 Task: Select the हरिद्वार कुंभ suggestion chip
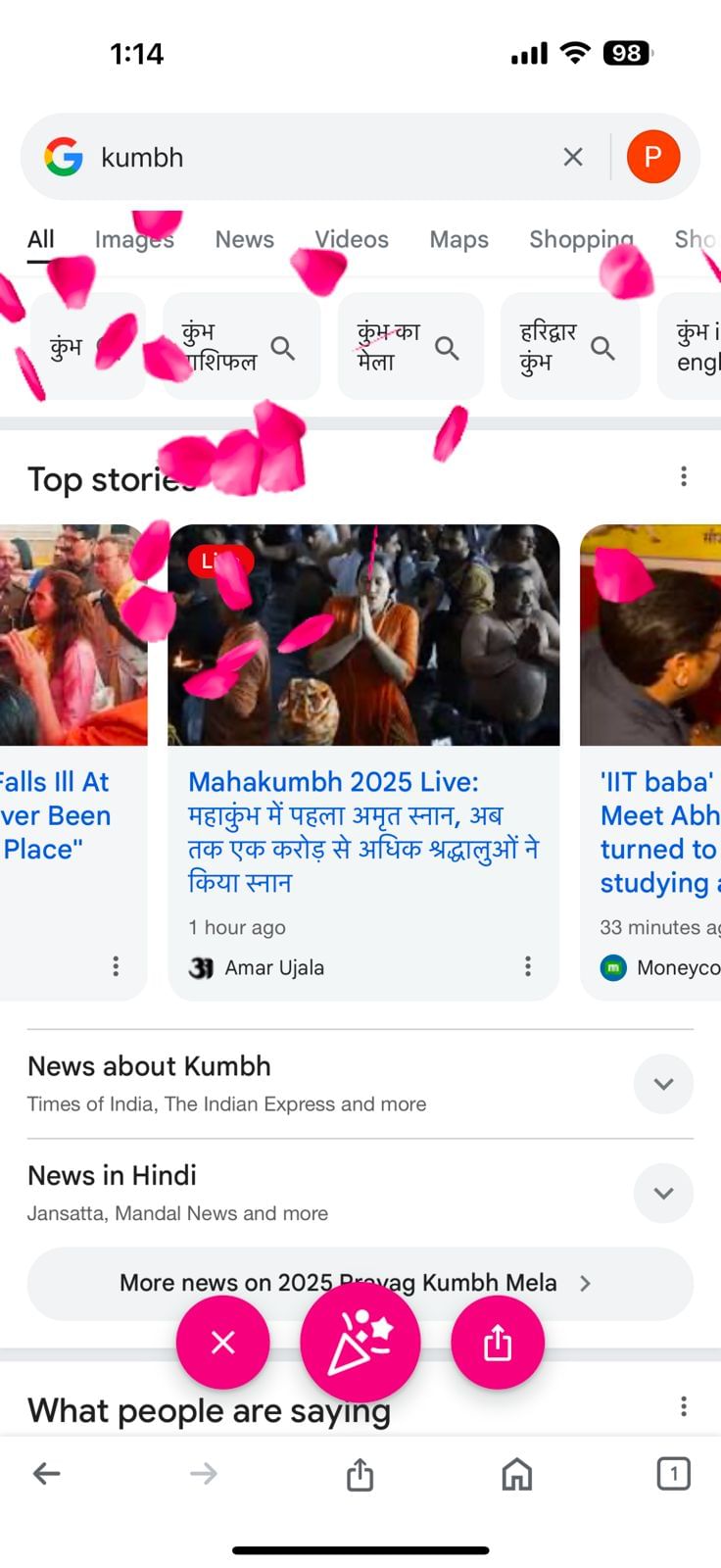click(569, 347)
